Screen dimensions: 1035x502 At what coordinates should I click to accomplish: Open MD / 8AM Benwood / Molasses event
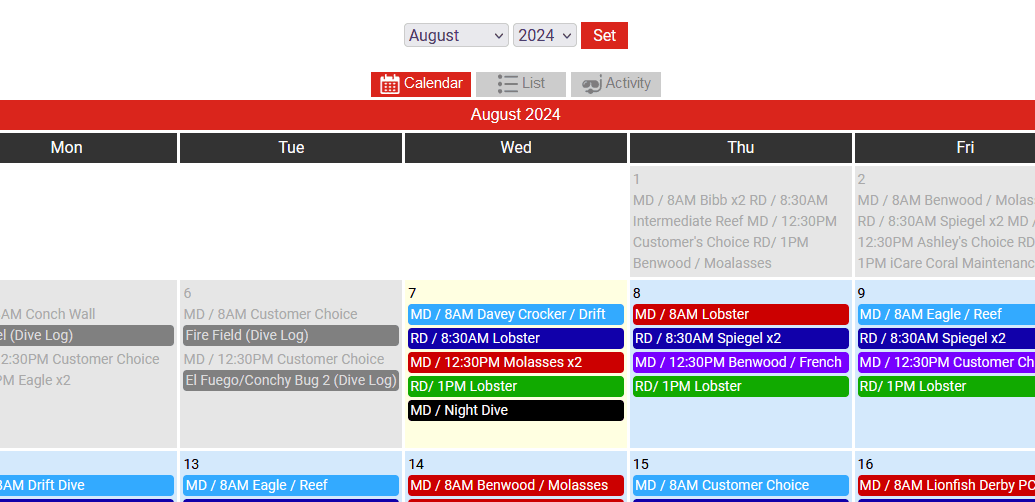click(x=515, y=485)
